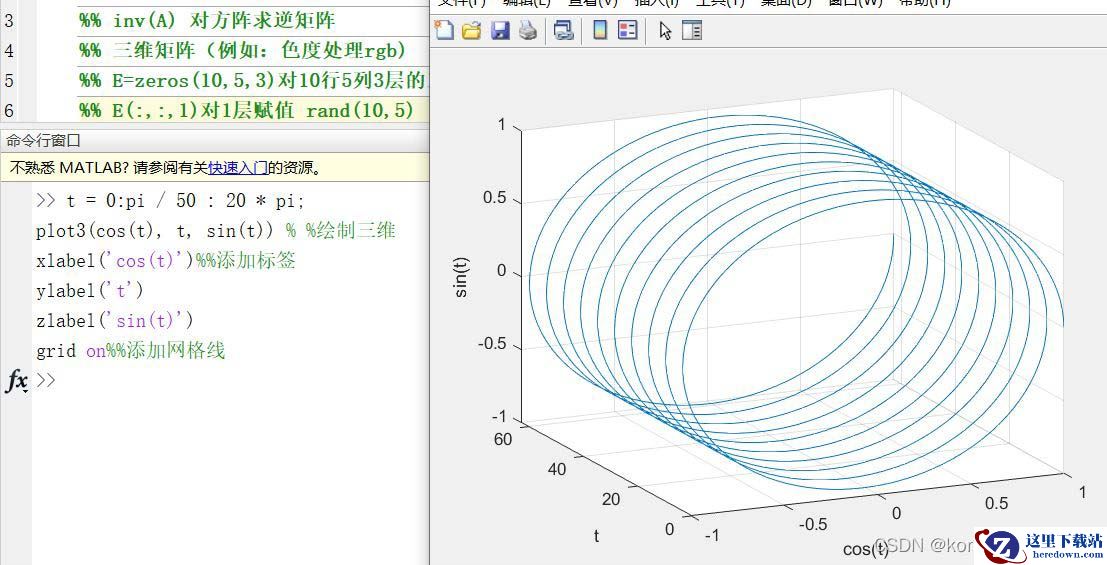Select the t y-axis label on plot
The height and width of the screenshot is (565, 1107).
click(x=596, y=536)
